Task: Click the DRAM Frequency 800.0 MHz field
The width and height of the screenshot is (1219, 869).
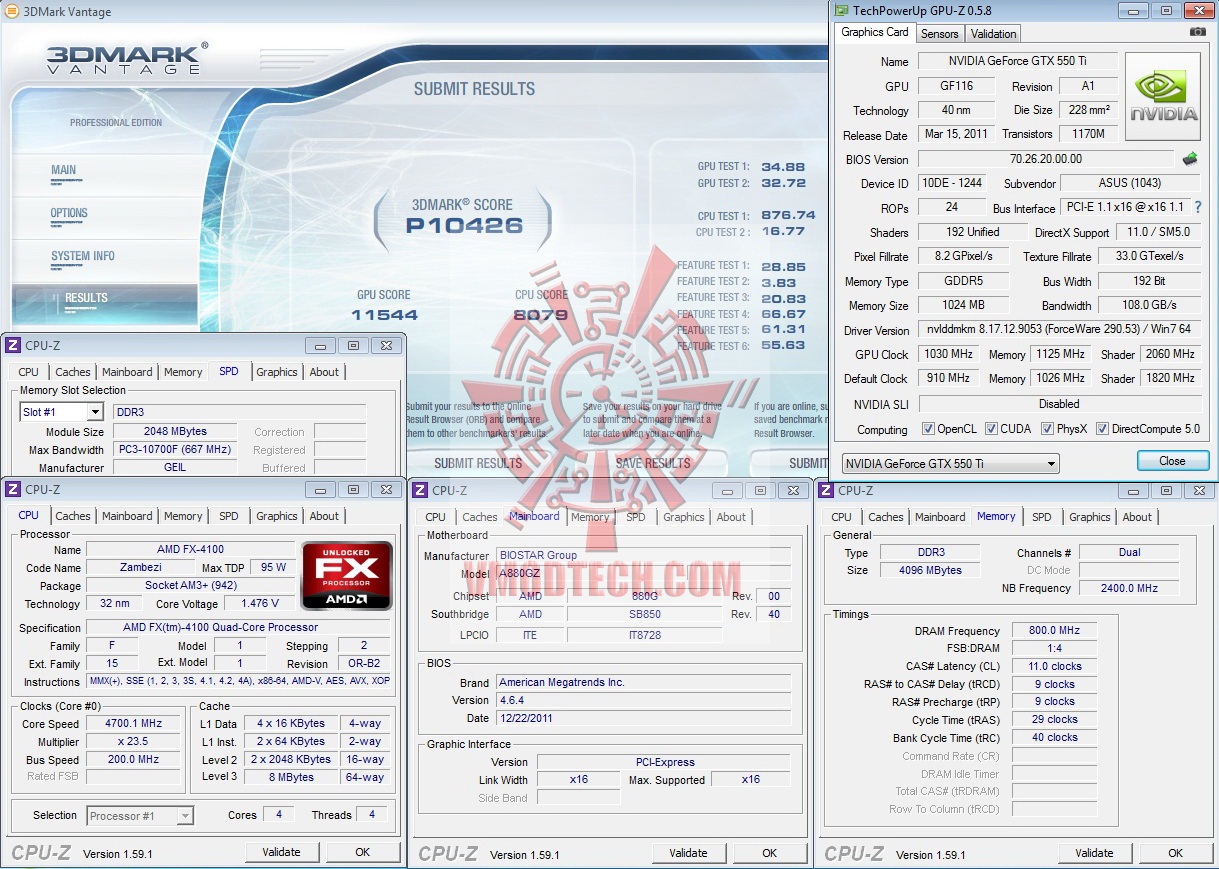Action: (1054, 631)
